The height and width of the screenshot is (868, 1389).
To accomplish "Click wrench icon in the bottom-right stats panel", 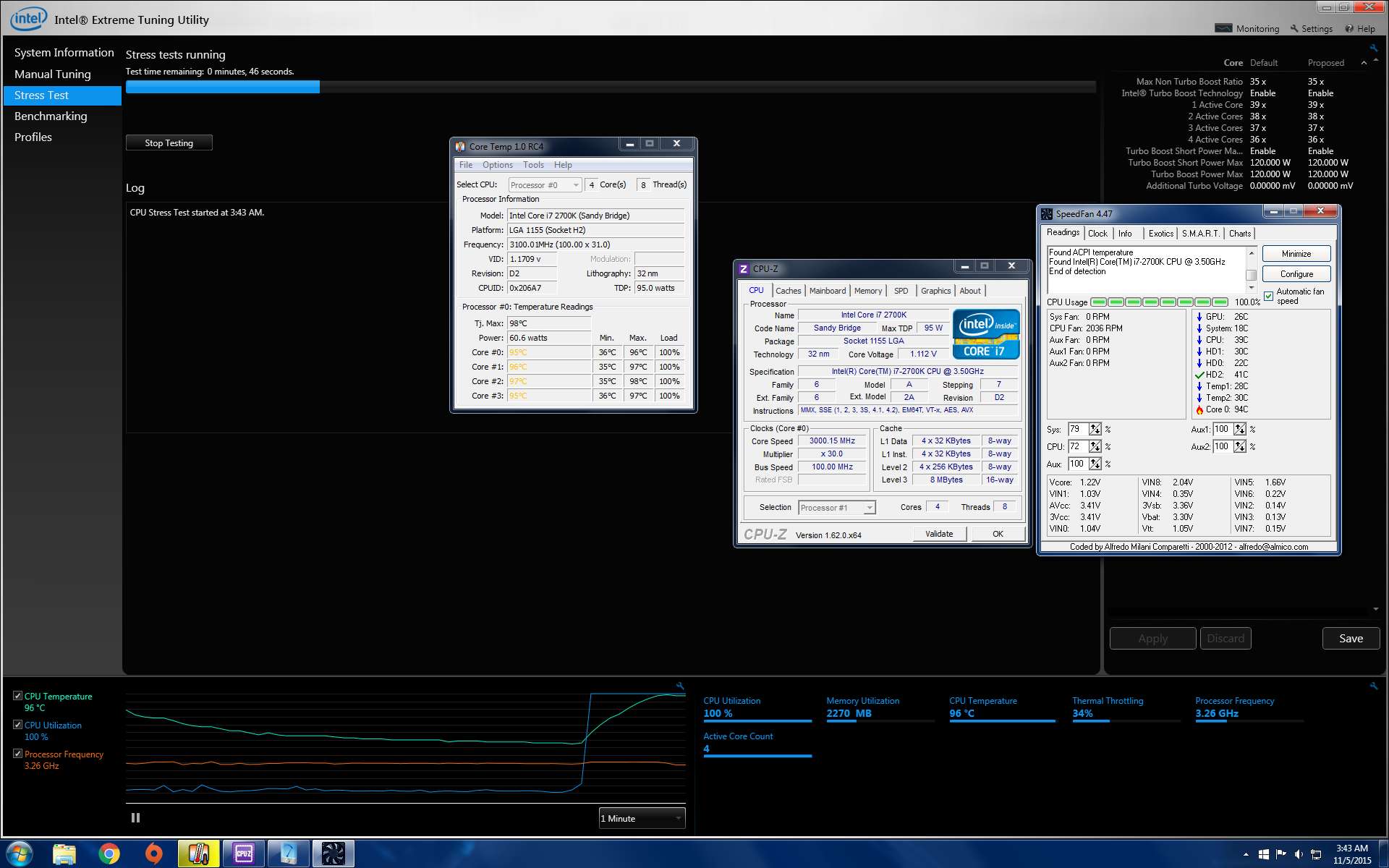I will click(1373, 685).
